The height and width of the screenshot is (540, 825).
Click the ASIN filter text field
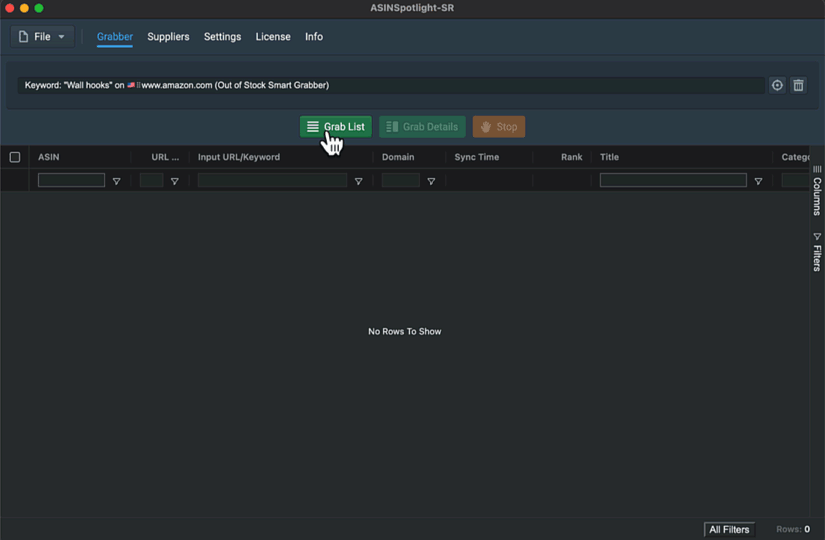tap(71, 181)
